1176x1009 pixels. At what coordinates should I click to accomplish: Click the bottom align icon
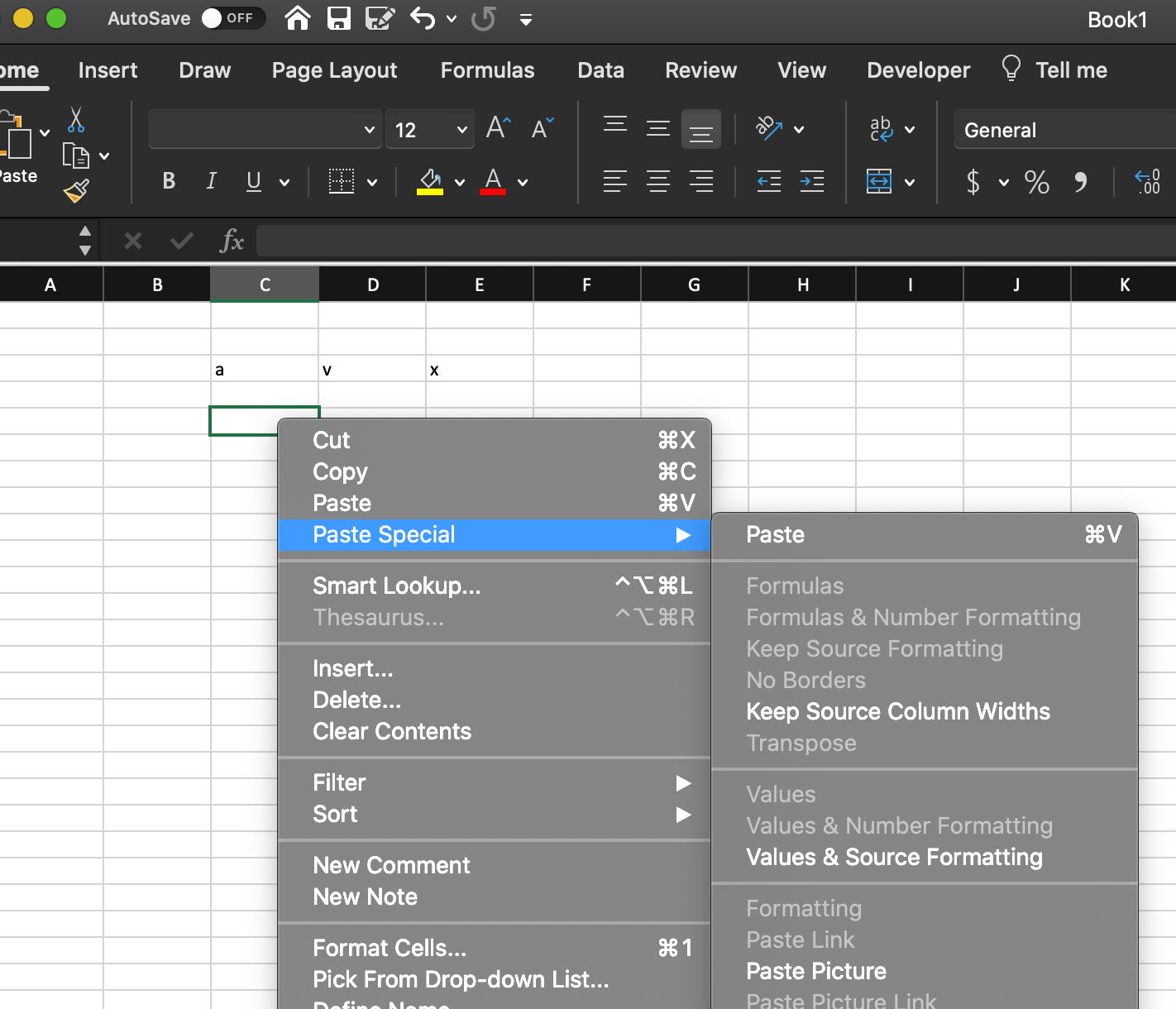tap(701, 129)
